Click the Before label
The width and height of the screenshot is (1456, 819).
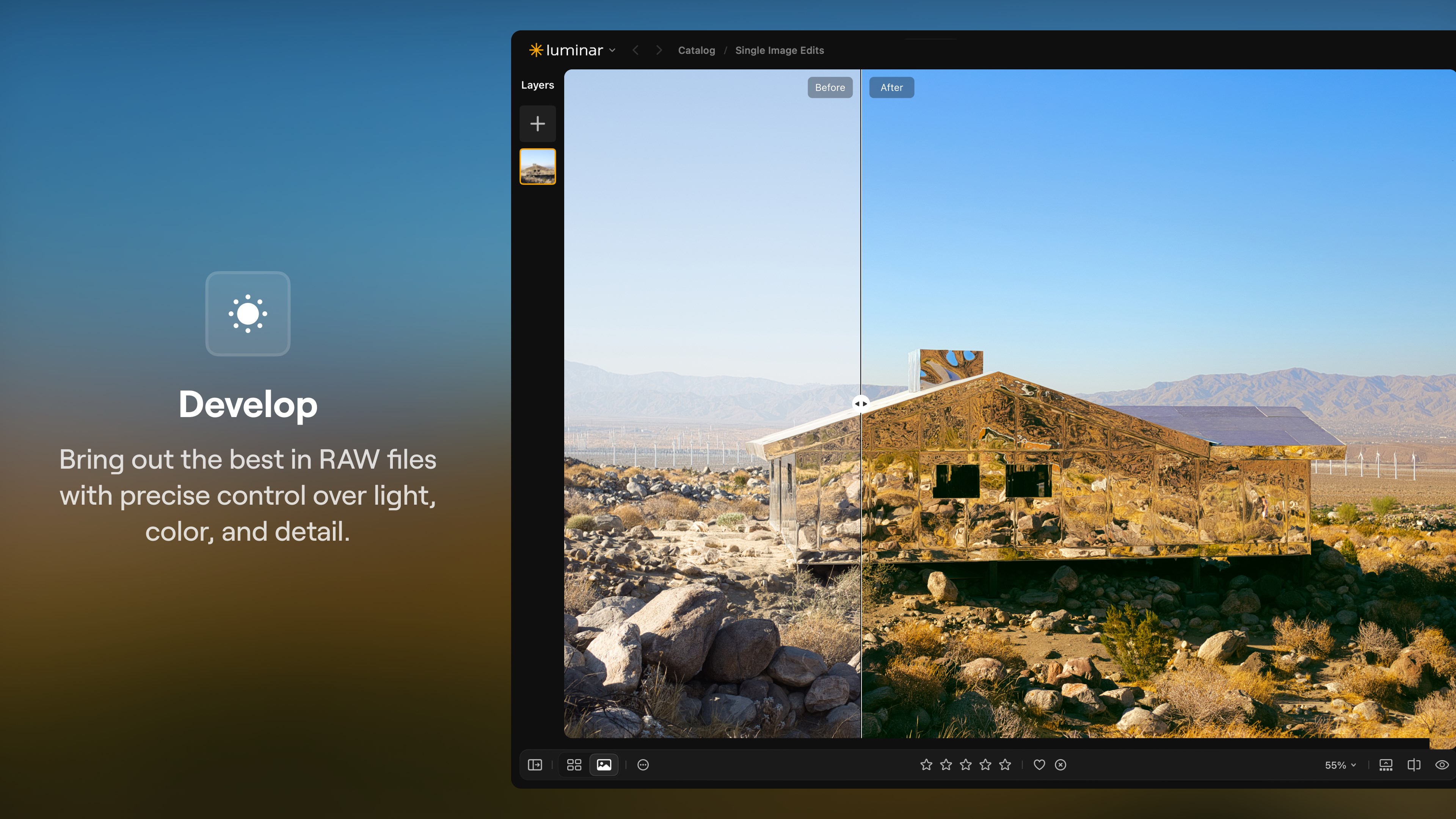pos(830,88)
